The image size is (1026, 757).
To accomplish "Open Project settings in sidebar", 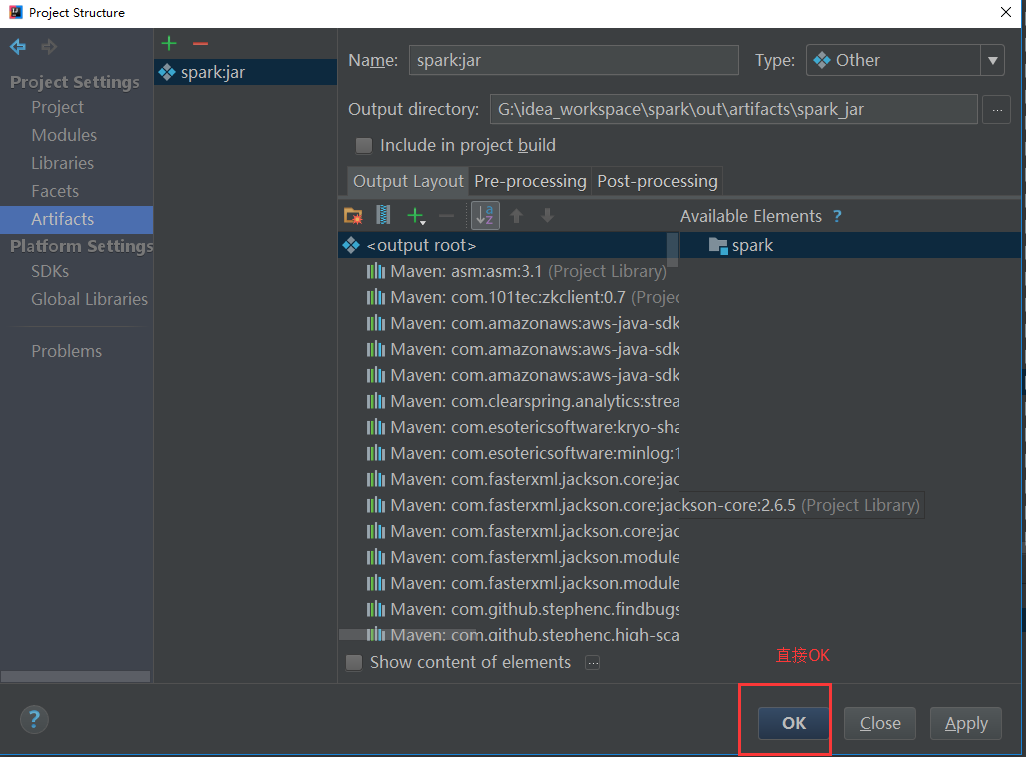I will tap(58, 107).
